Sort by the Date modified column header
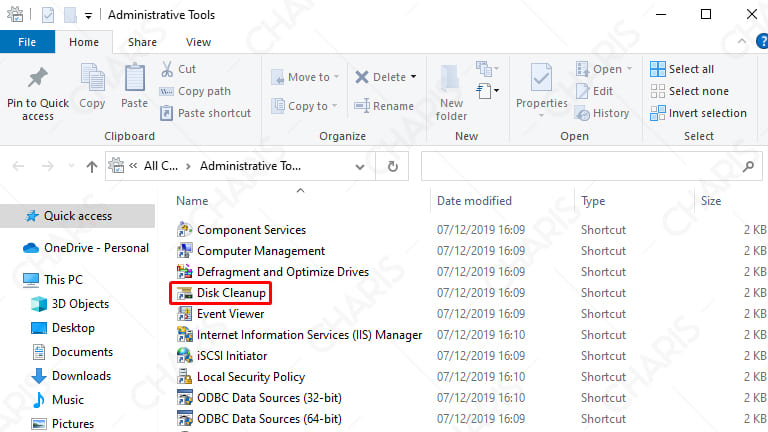Screen dimensions: 768x432 (x=474, y=201)
